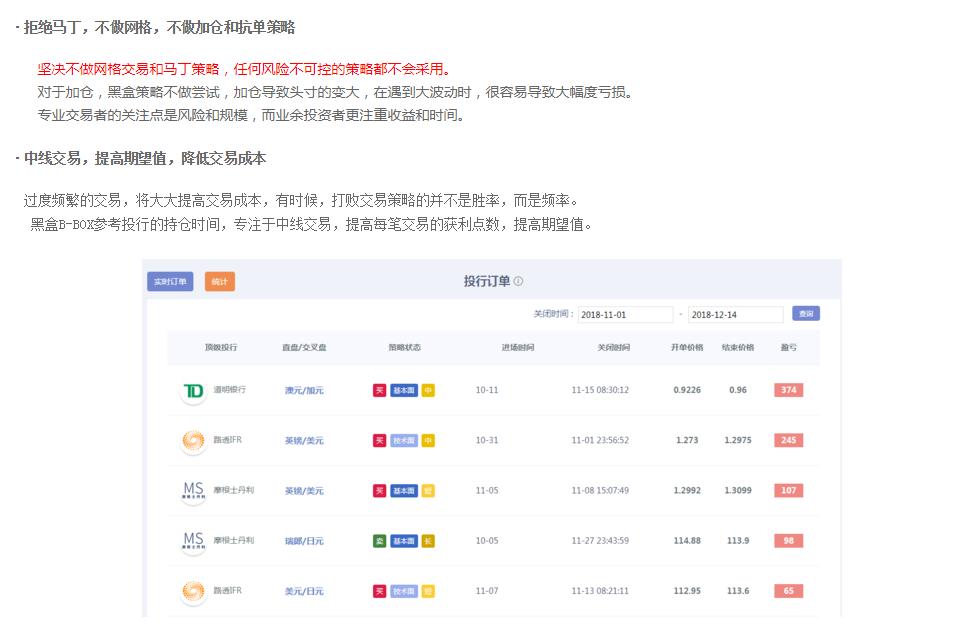Click the 107 profit badge

point(788,491)
